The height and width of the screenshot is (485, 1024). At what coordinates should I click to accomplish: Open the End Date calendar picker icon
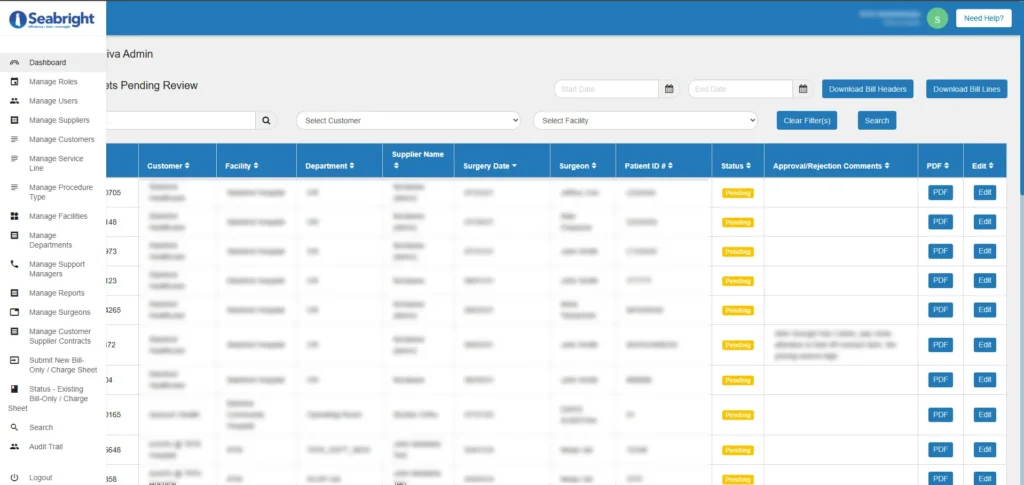point(803,89)
